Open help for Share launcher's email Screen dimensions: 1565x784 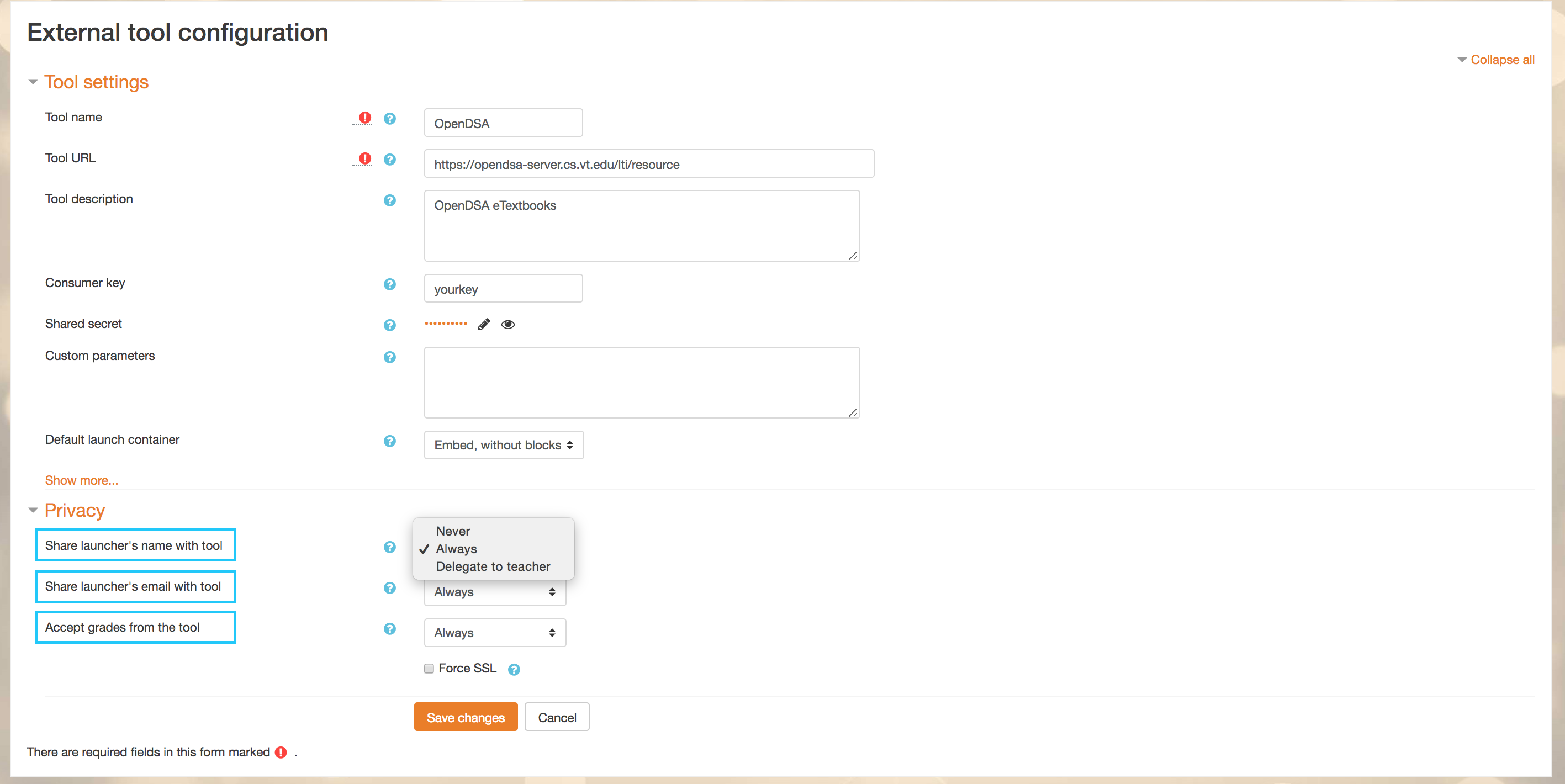click(x=390, y=588)
